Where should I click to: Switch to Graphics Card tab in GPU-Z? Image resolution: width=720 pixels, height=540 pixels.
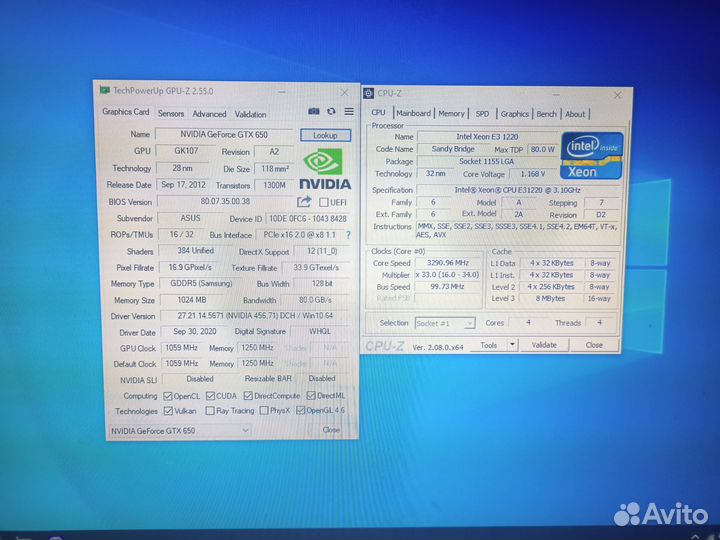125,112
